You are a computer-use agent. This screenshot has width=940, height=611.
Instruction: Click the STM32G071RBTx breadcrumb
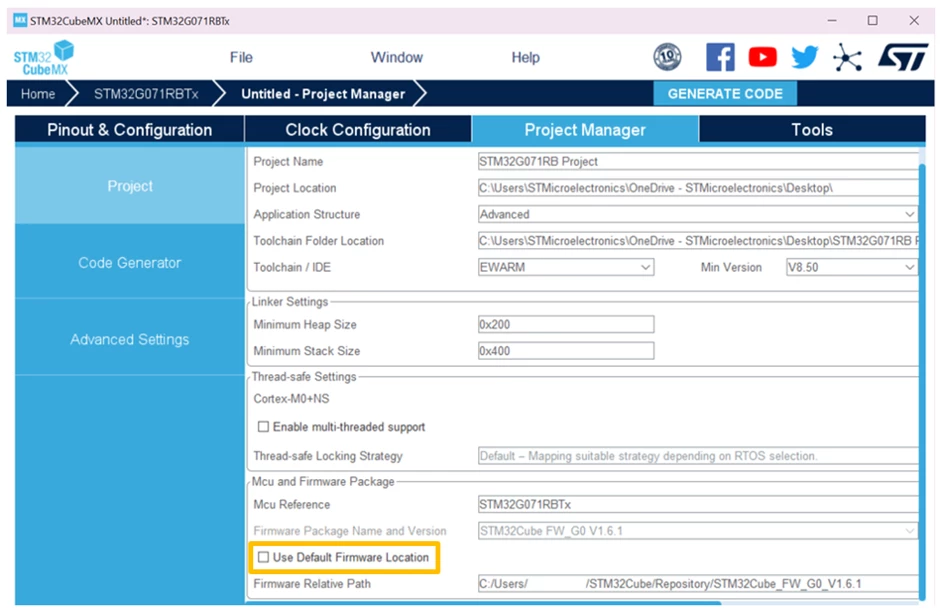click(x=146, y=94)
